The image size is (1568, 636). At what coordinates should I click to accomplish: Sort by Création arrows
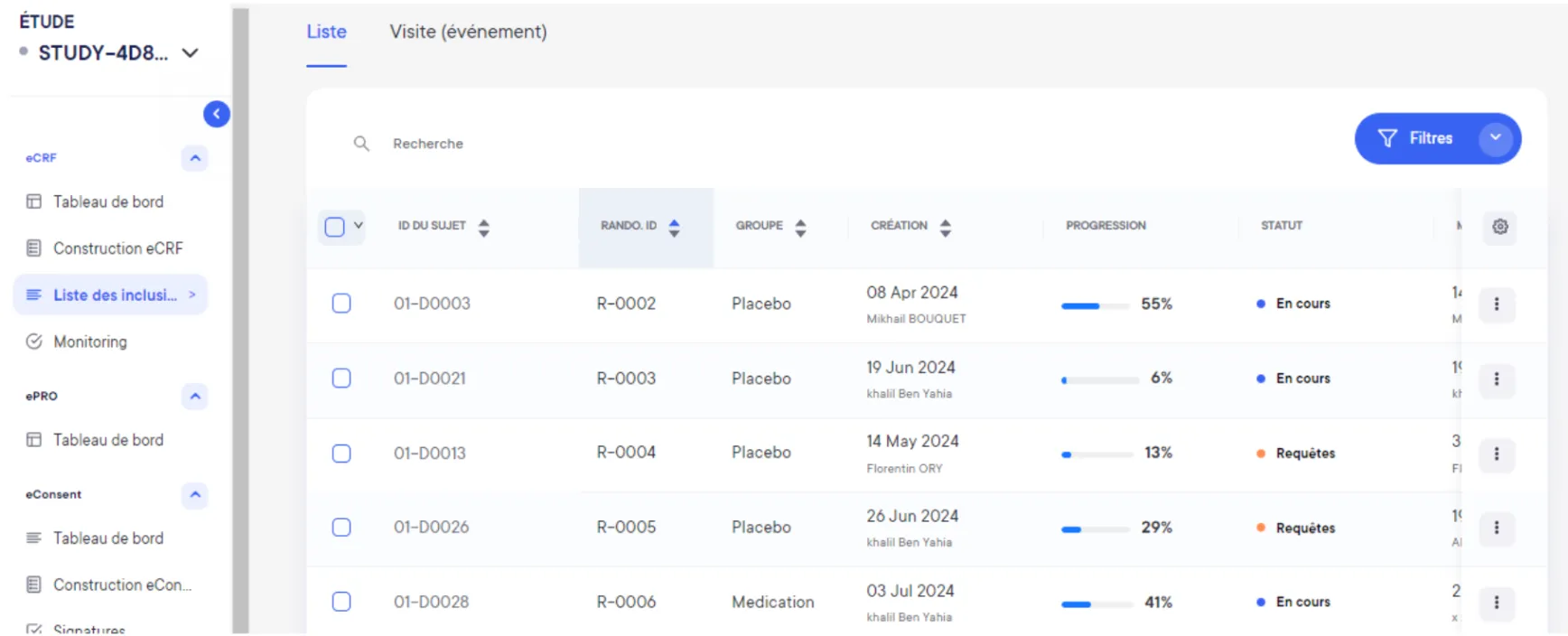click(x=946, y=229)
